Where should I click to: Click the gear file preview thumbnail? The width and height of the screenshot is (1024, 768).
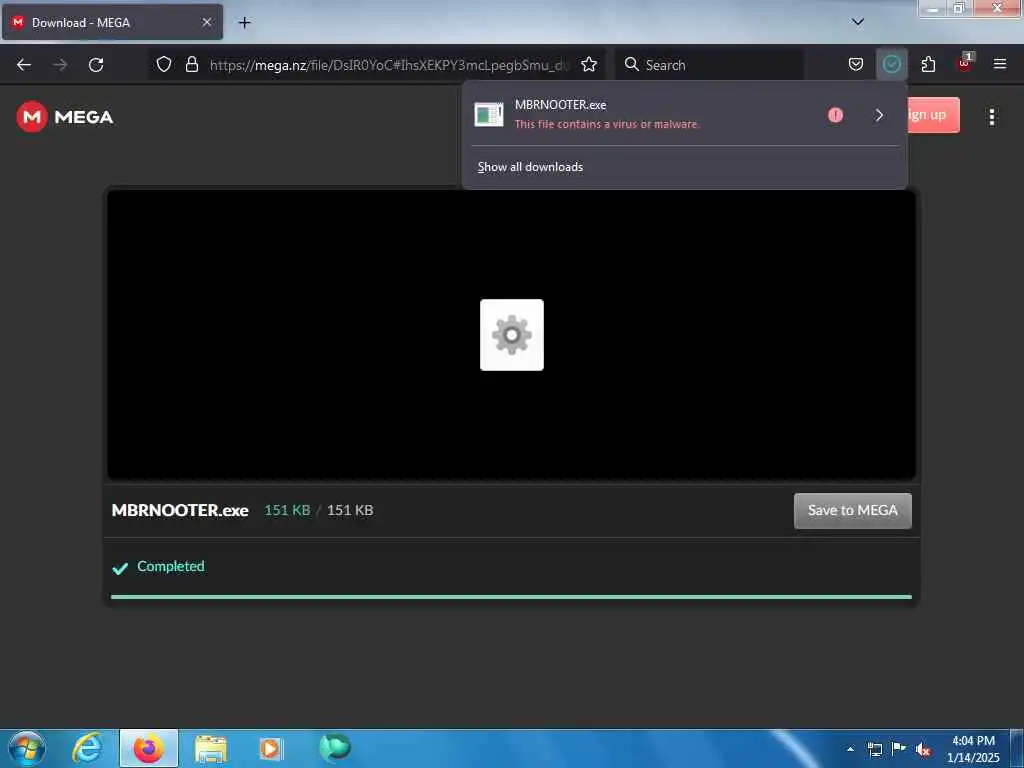coord(511,334)
